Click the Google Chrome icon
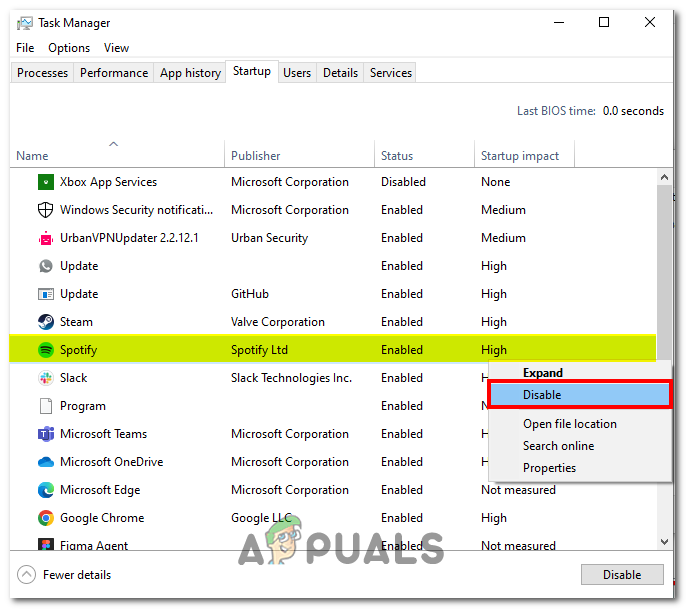This screenshot has height=609, width=686. pyautogui.click(x=45, y=518)
